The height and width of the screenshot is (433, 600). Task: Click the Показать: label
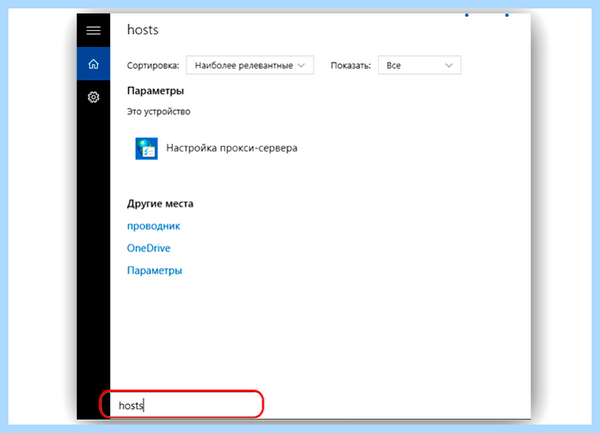click(x=351, y=66)
